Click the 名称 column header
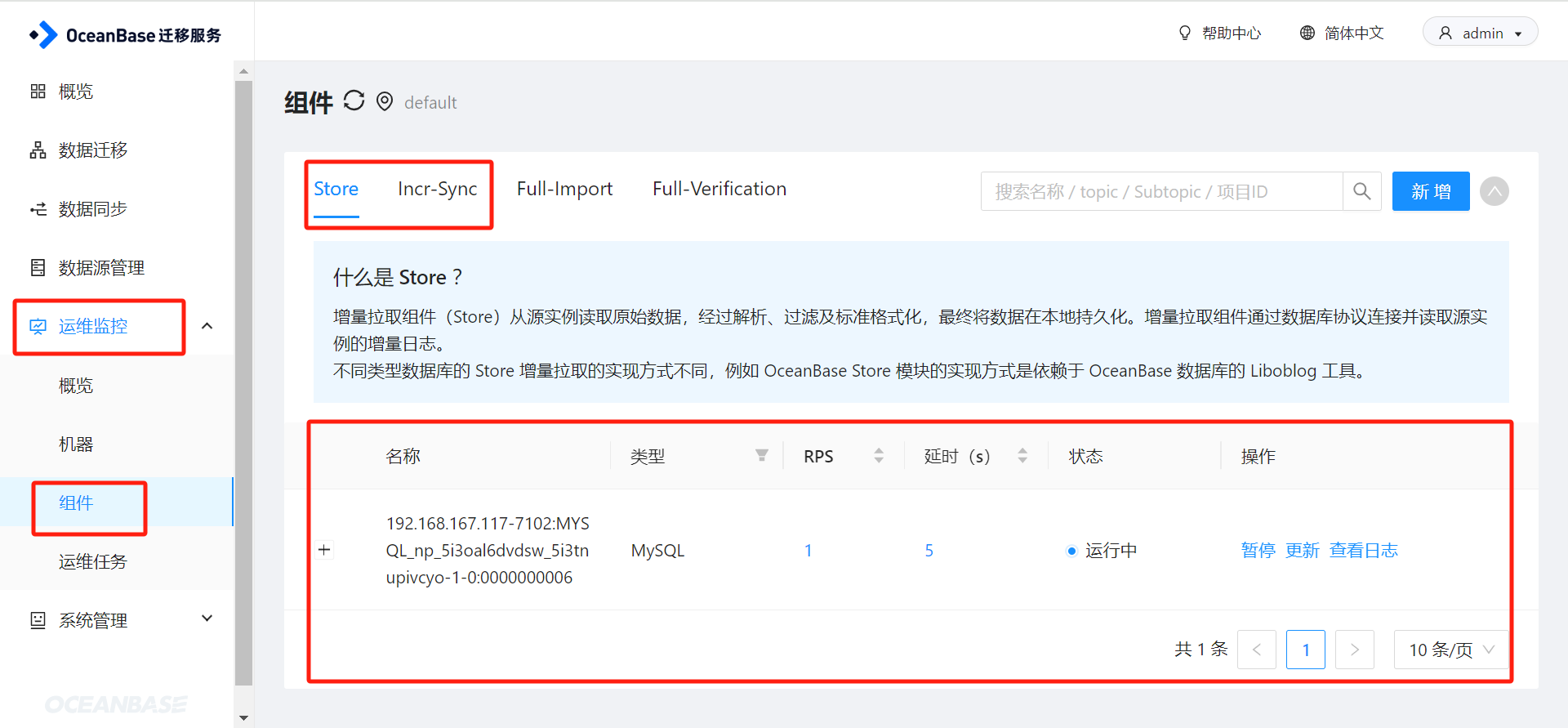The image size is (1568, 728). [x=403, y=456]
